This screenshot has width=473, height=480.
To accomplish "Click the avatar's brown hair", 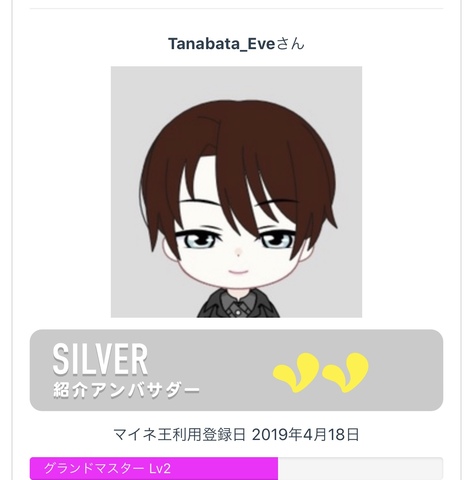I will pyautogui.click(x=240, y=140).
